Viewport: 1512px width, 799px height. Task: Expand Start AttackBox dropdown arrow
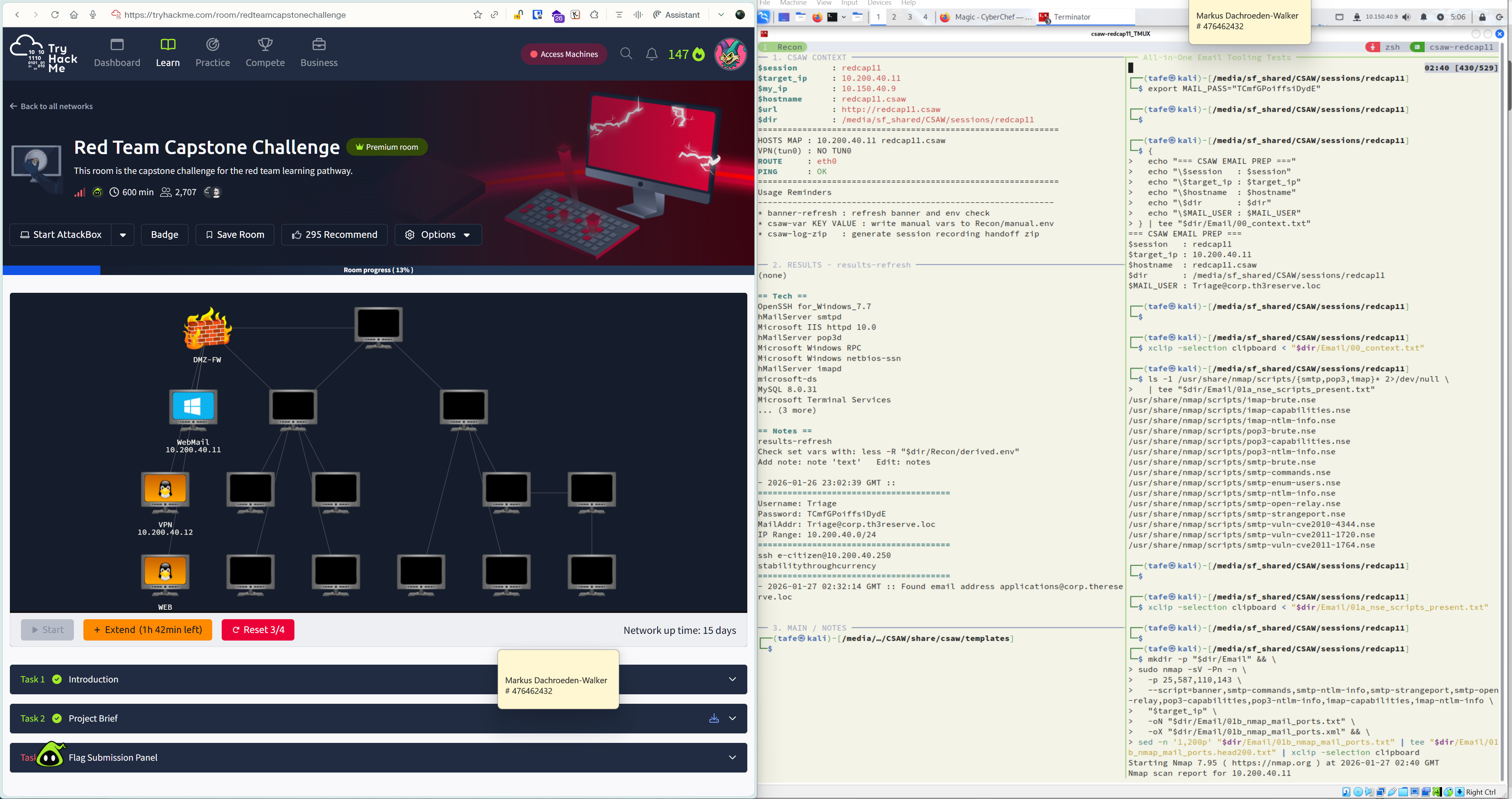tap(123, 235)
